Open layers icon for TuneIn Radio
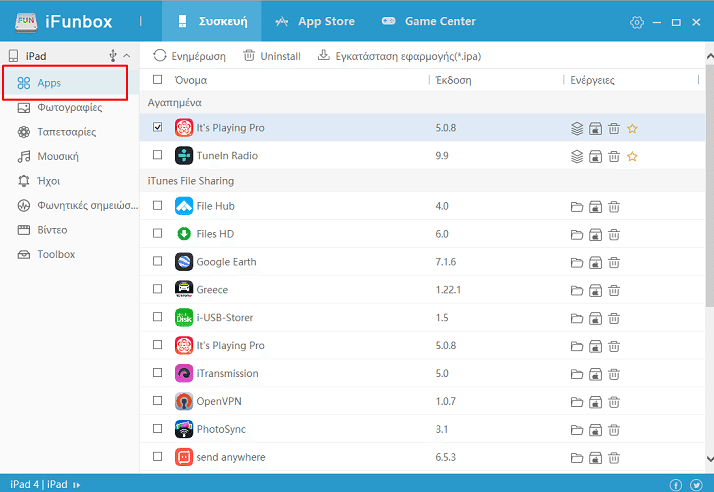This screenshot has height=492, width=714. click(x=577, y=157)
